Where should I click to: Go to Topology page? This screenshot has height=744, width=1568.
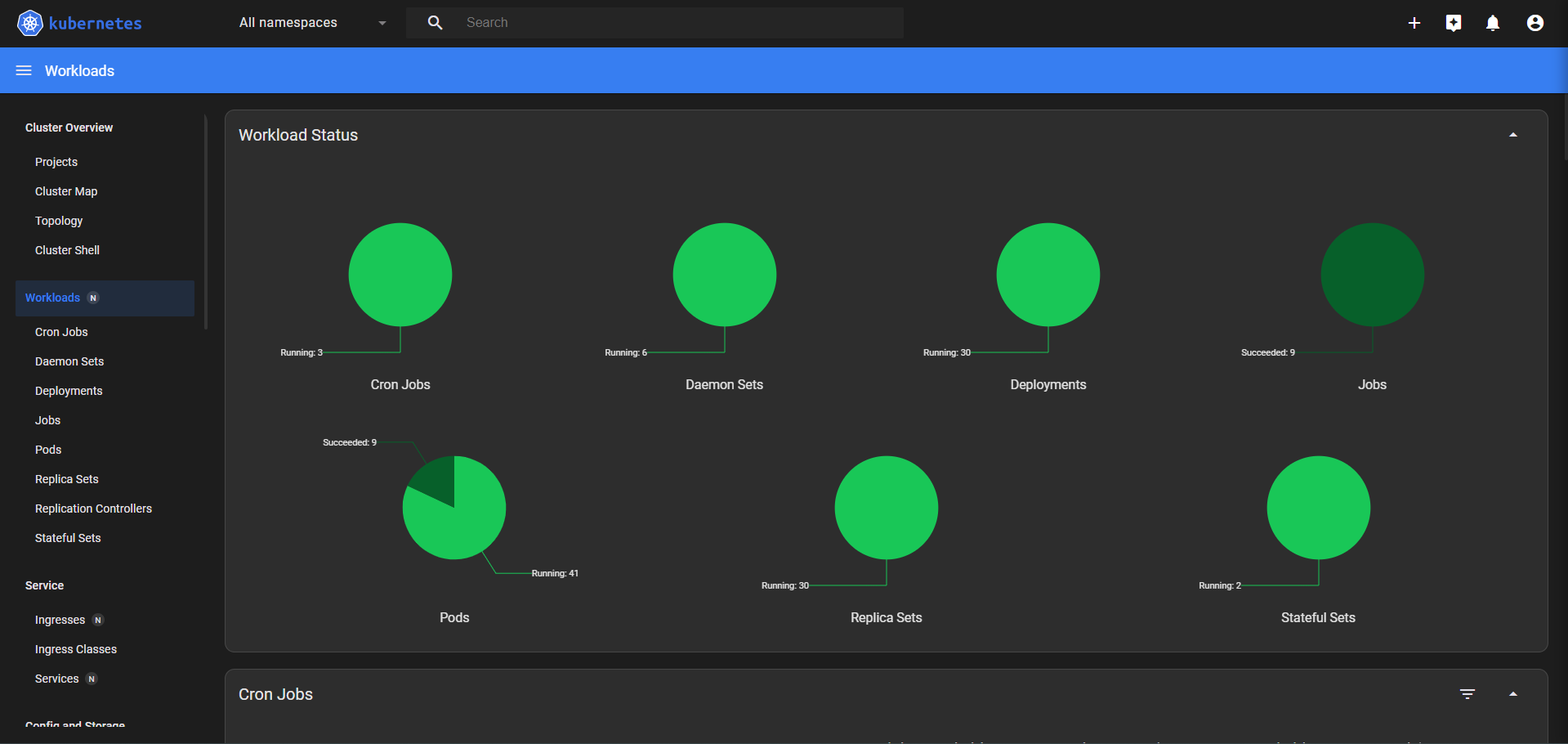59,221
